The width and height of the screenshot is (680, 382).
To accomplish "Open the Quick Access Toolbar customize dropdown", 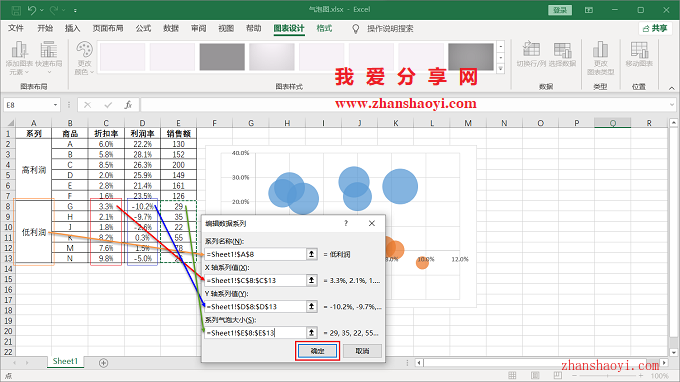I will pyautogui.click(x=75, y=10).
